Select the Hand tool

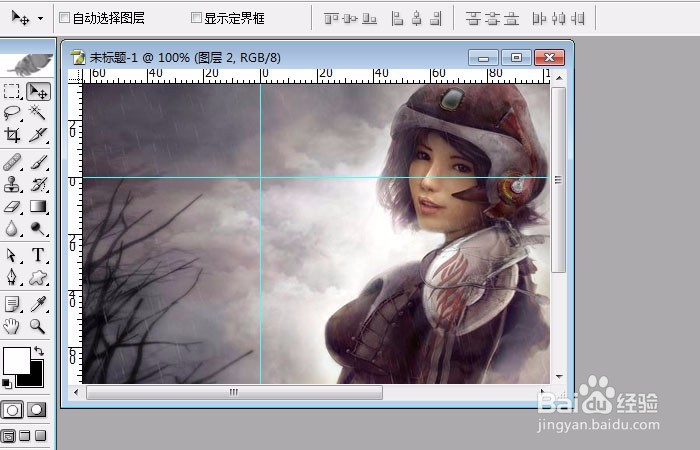tap(12, 326)
